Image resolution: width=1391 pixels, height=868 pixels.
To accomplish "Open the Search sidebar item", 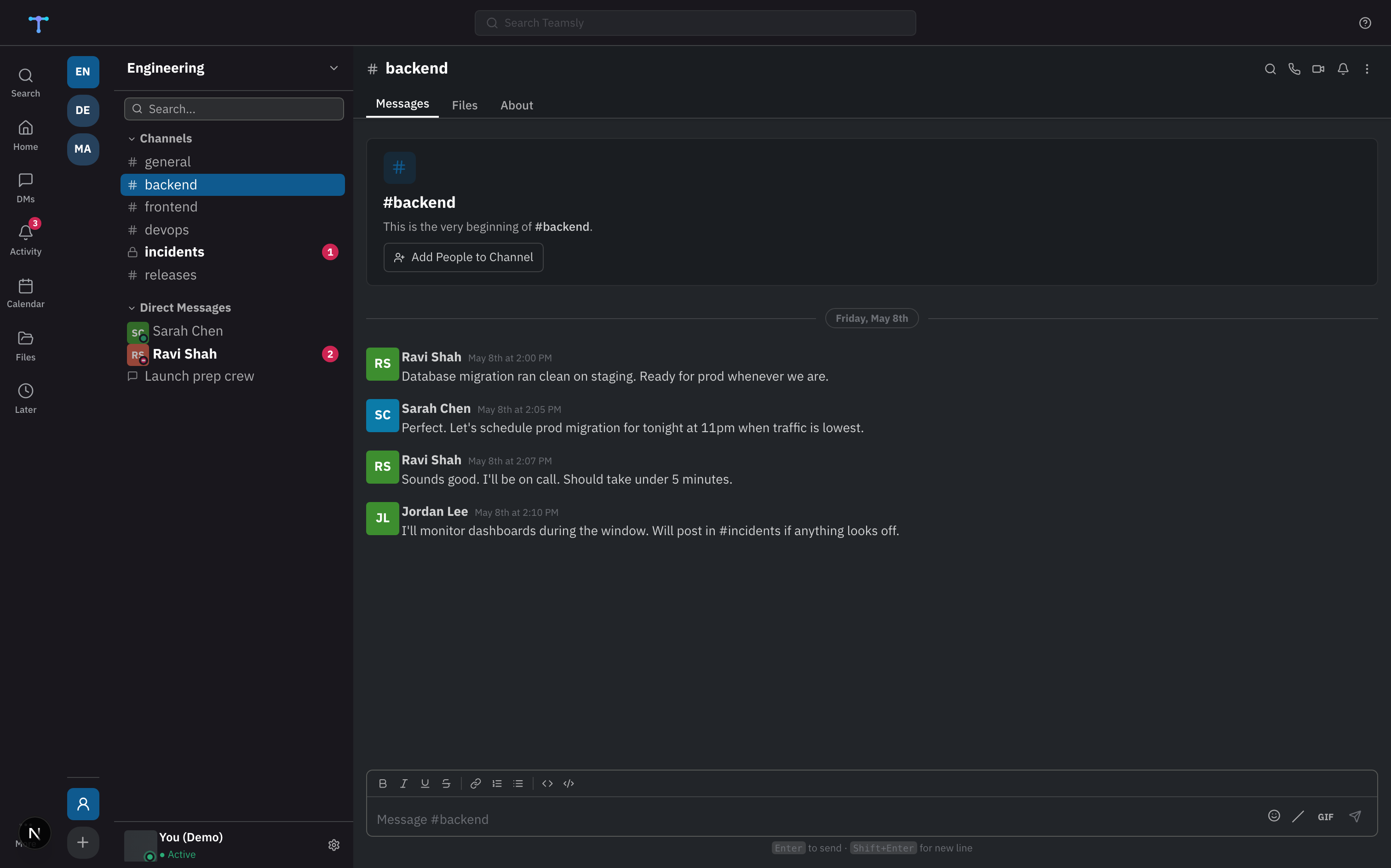I will coord(25,83).
